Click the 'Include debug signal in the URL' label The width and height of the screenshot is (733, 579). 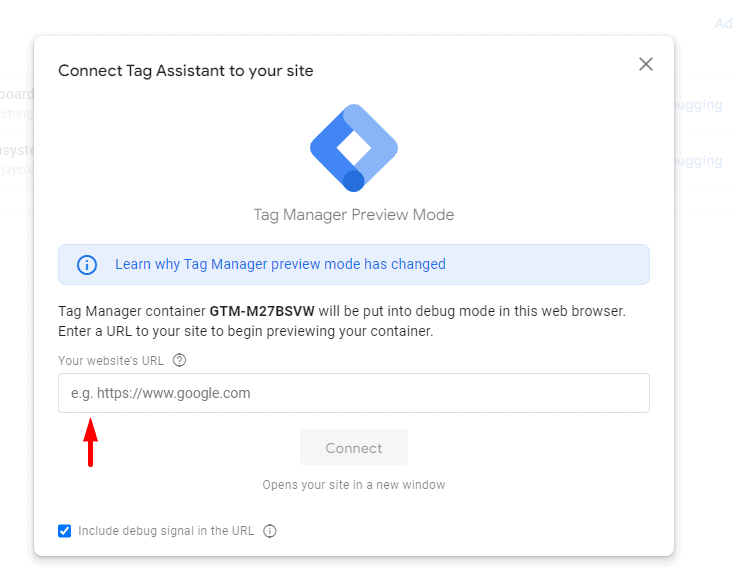[166, 531]
